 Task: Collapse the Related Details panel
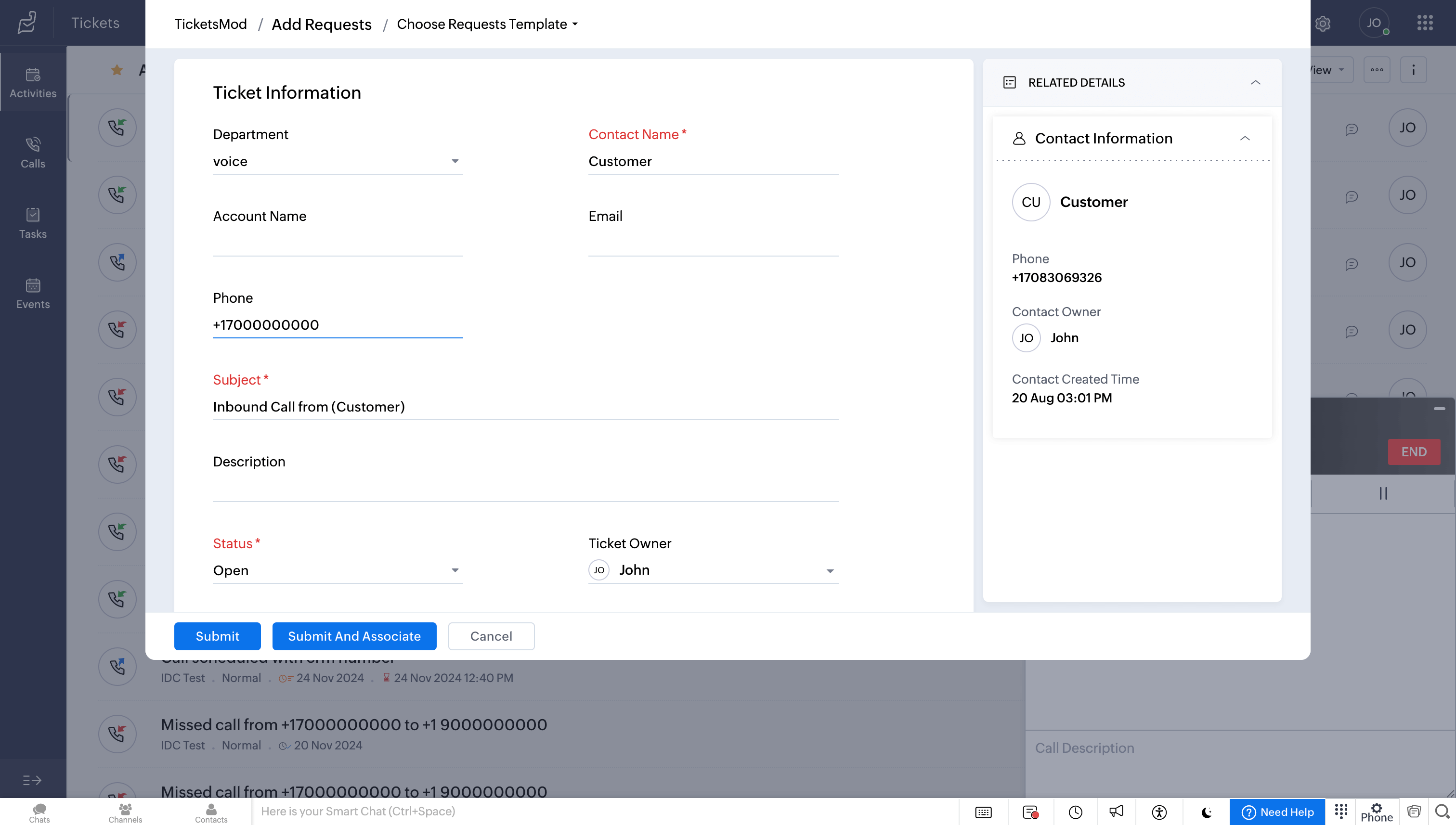[1255, 83]
